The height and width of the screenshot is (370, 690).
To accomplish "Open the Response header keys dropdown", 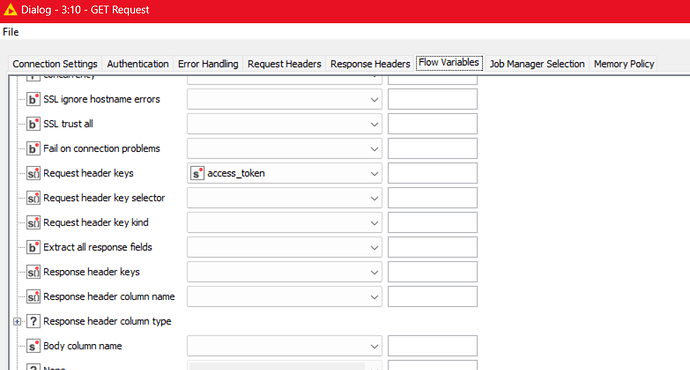I will [x=284, y=272].
